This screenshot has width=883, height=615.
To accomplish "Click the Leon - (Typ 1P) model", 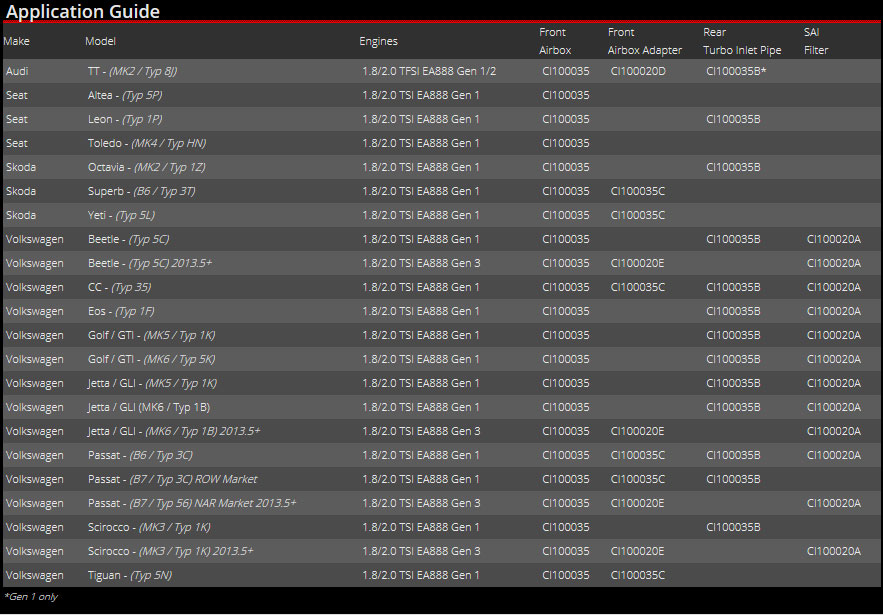I will (x=125, y=119).
